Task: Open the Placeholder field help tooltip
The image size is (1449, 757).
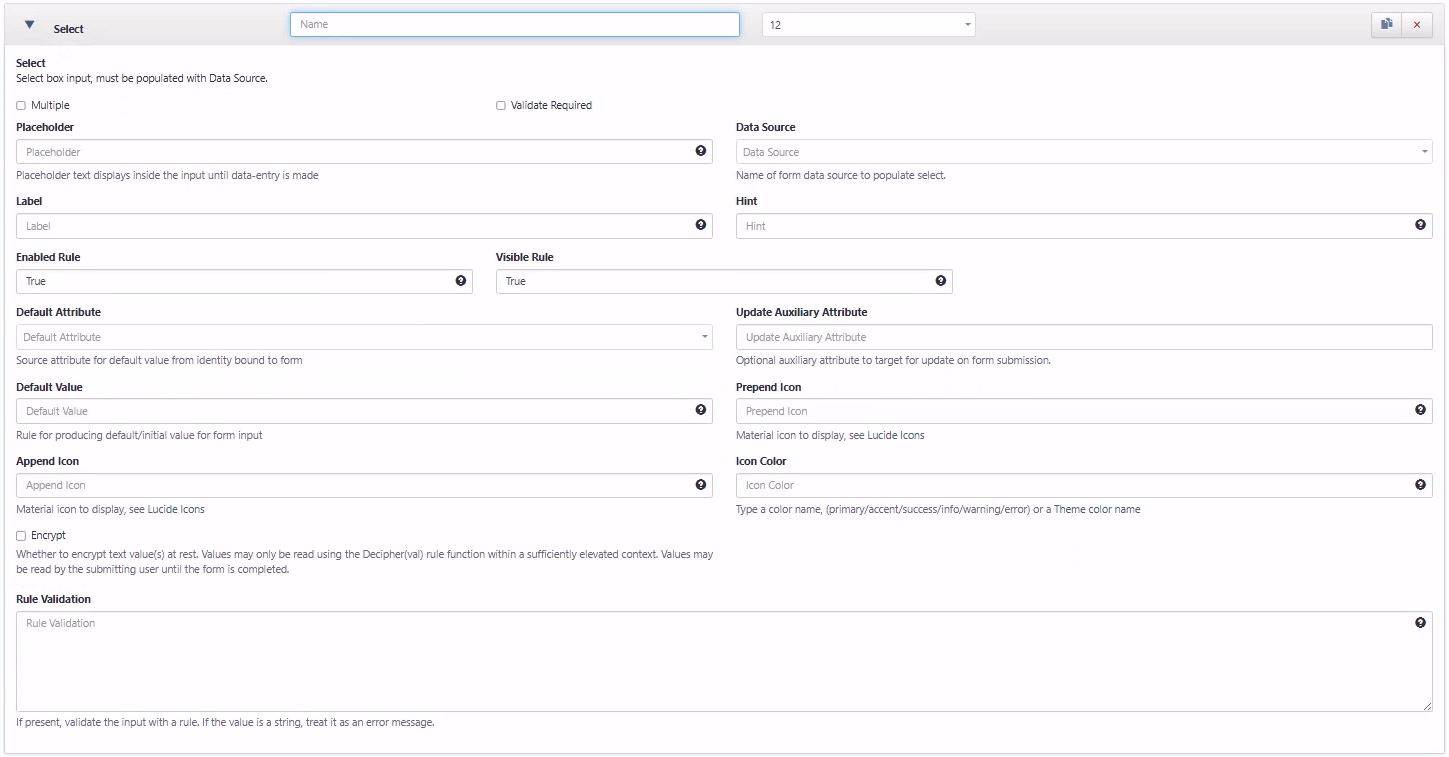Action: tap(700, 150)
